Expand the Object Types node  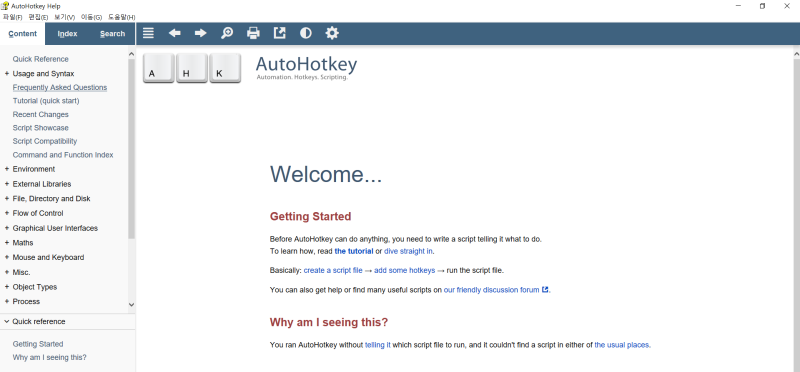7,287
